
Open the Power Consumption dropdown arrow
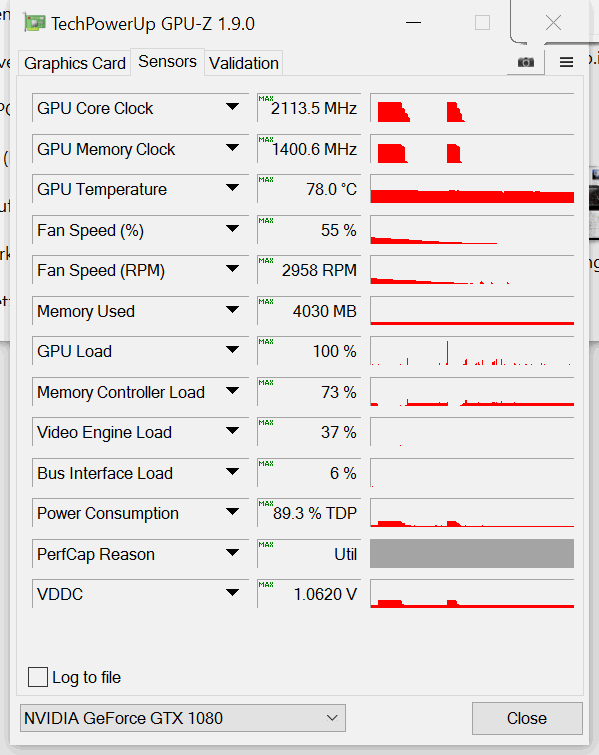click(x=232, y=511)
